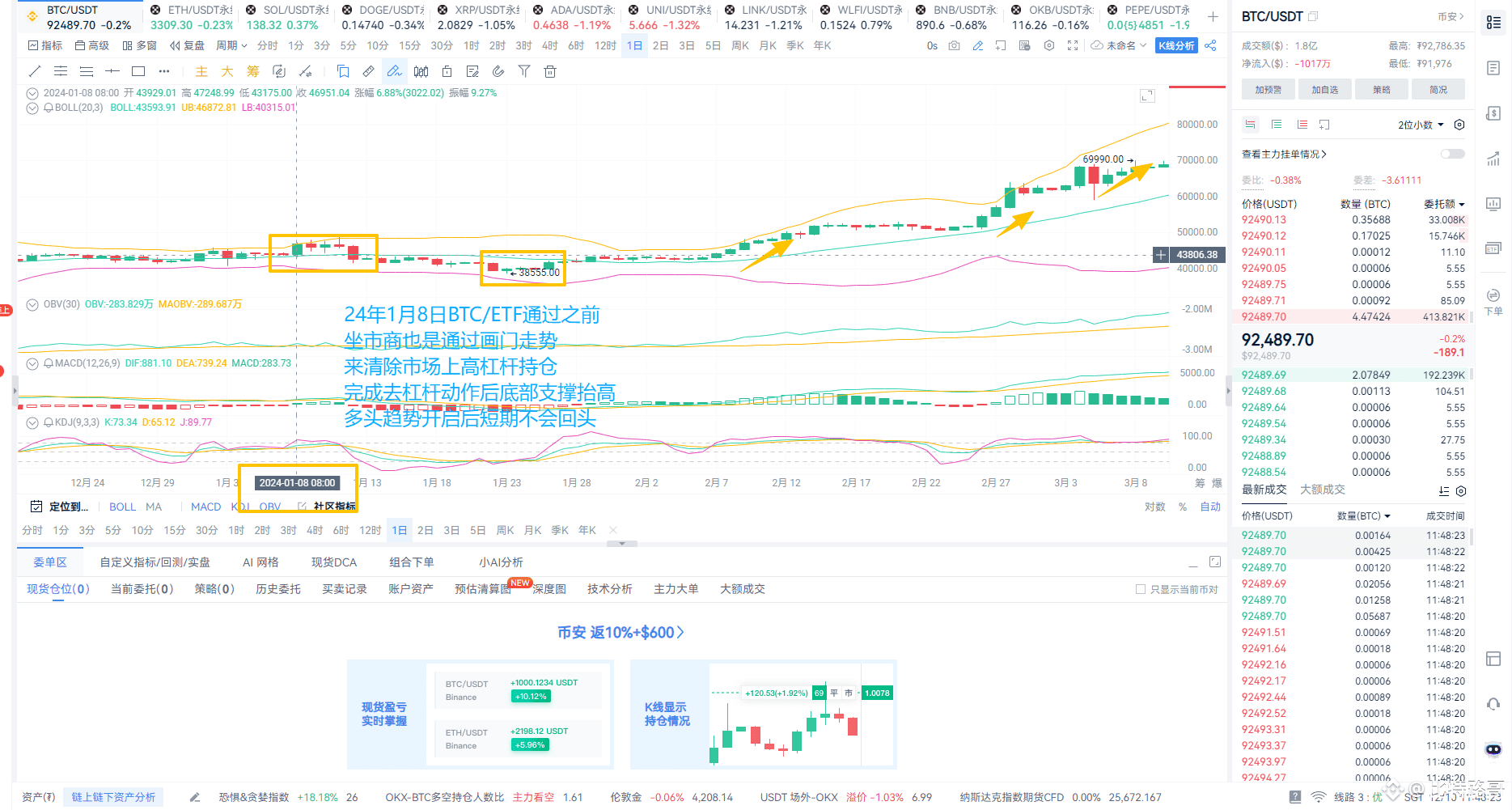Lock drawings with the padlock icon
Screen dimensions: 1512x810
pyautogui.click(x=447, y=71)
